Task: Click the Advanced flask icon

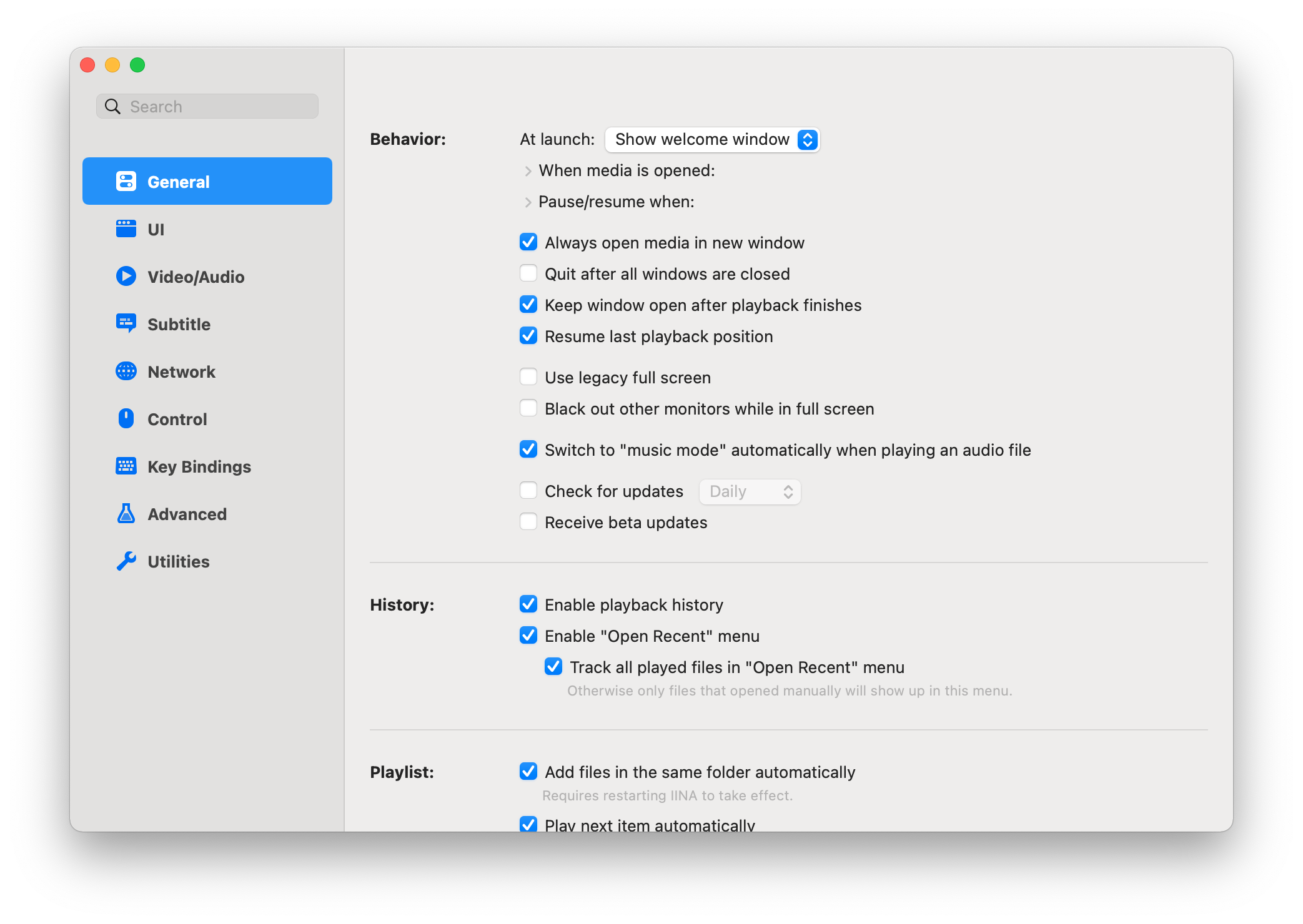Action: coord(126,513)
